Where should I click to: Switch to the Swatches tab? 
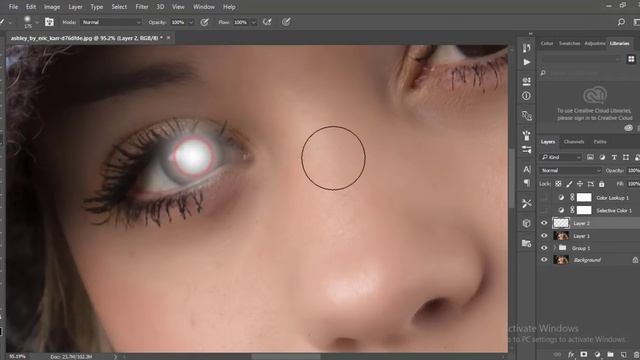pos(569,43)
